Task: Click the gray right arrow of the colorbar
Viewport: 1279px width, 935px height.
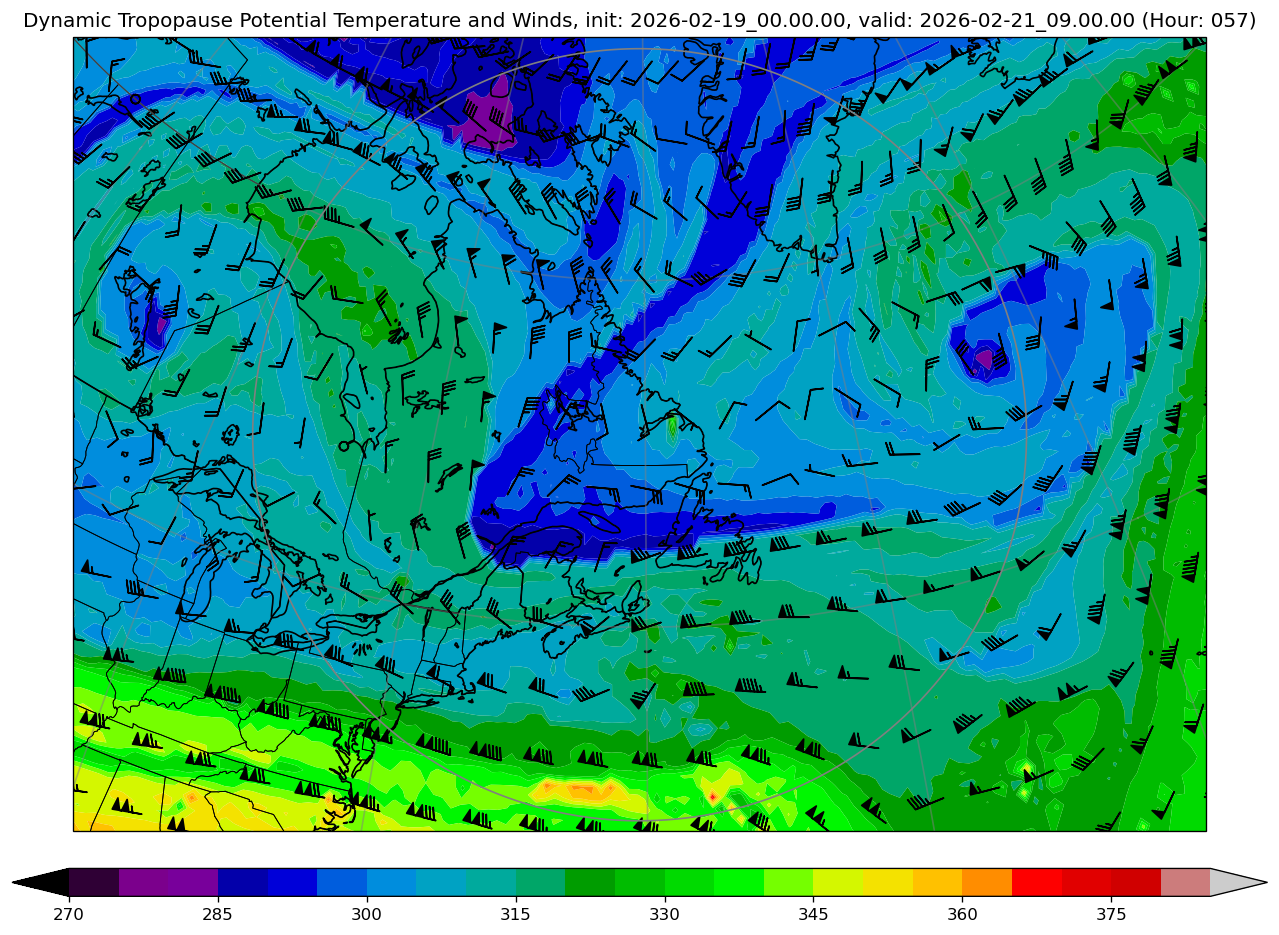Action: pos(1237,882)
